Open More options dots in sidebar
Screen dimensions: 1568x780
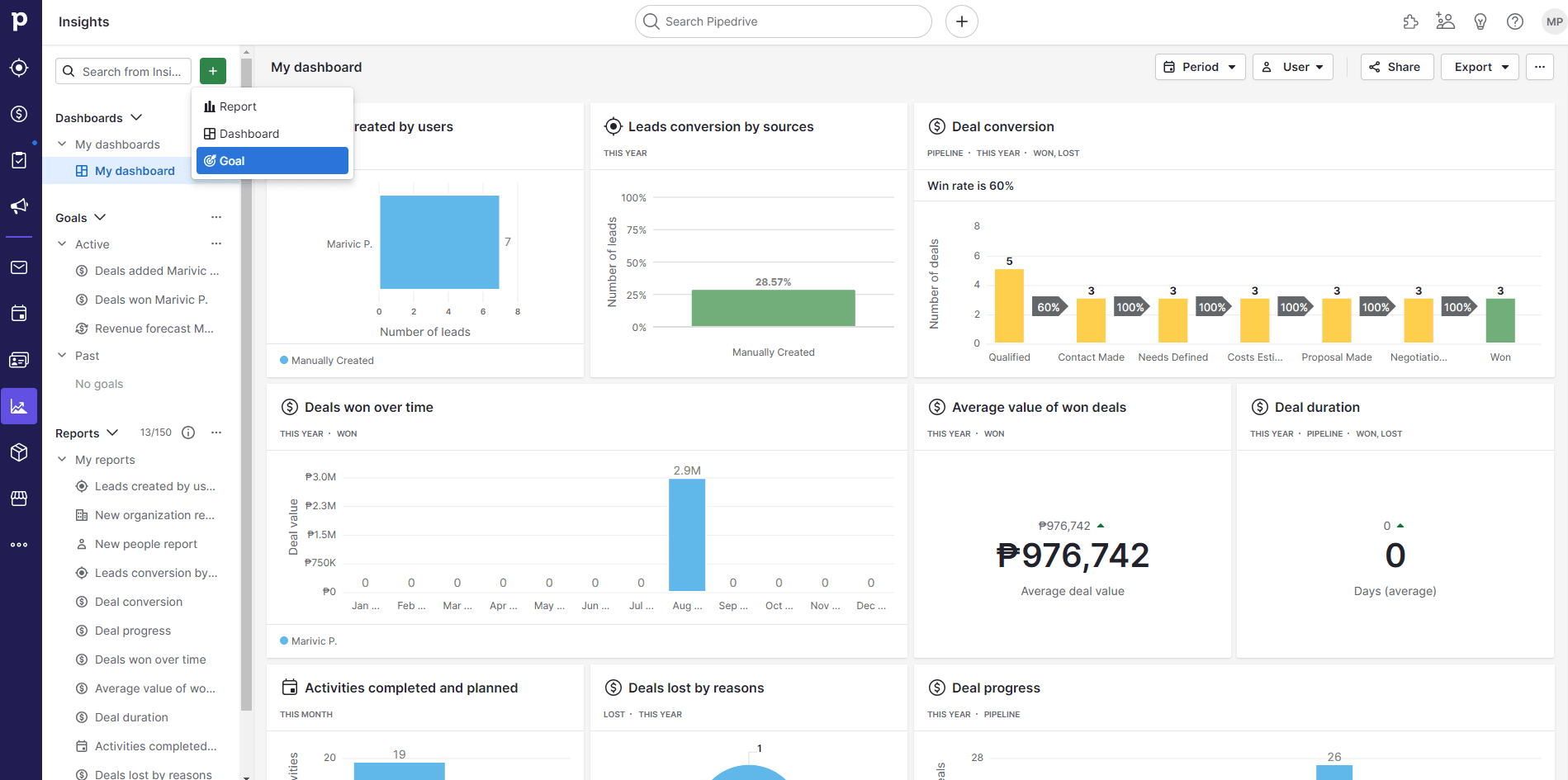[x=19, y=545]
